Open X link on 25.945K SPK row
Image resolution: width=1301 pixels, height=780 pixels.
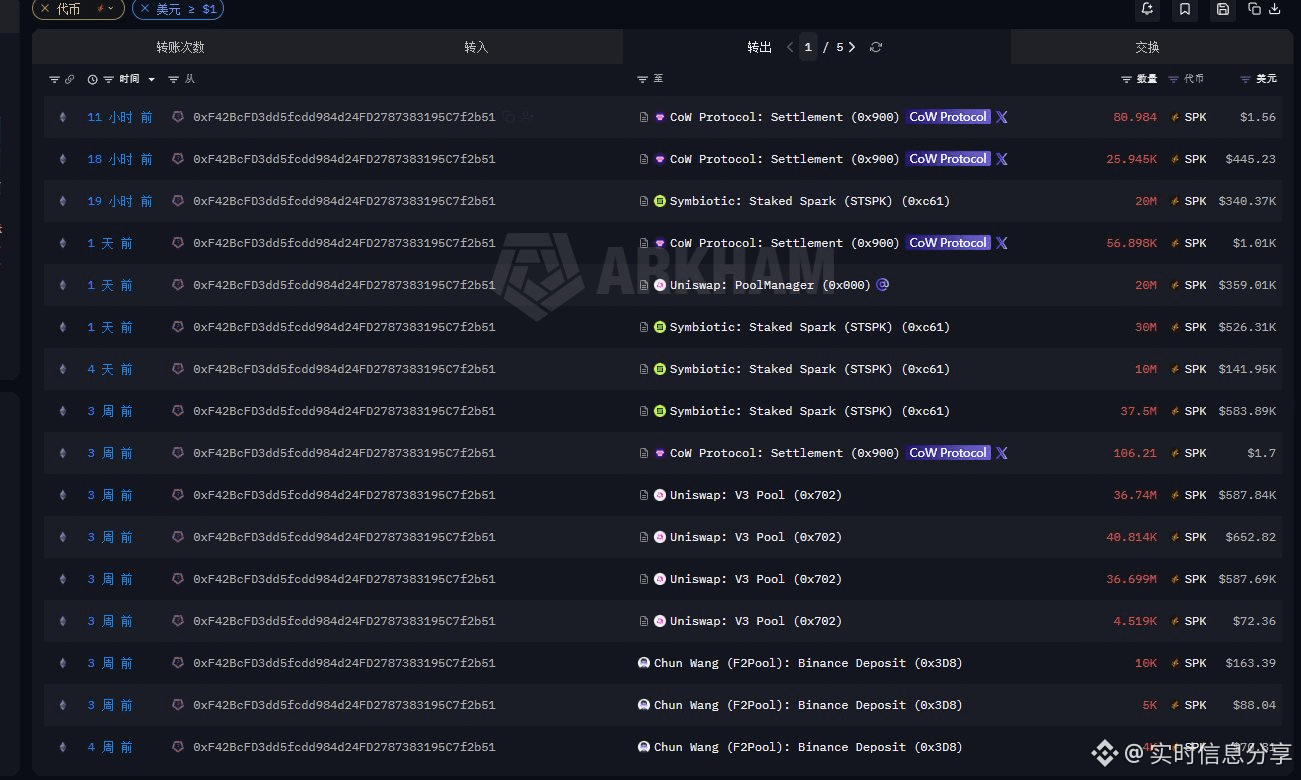[1002, 159]
